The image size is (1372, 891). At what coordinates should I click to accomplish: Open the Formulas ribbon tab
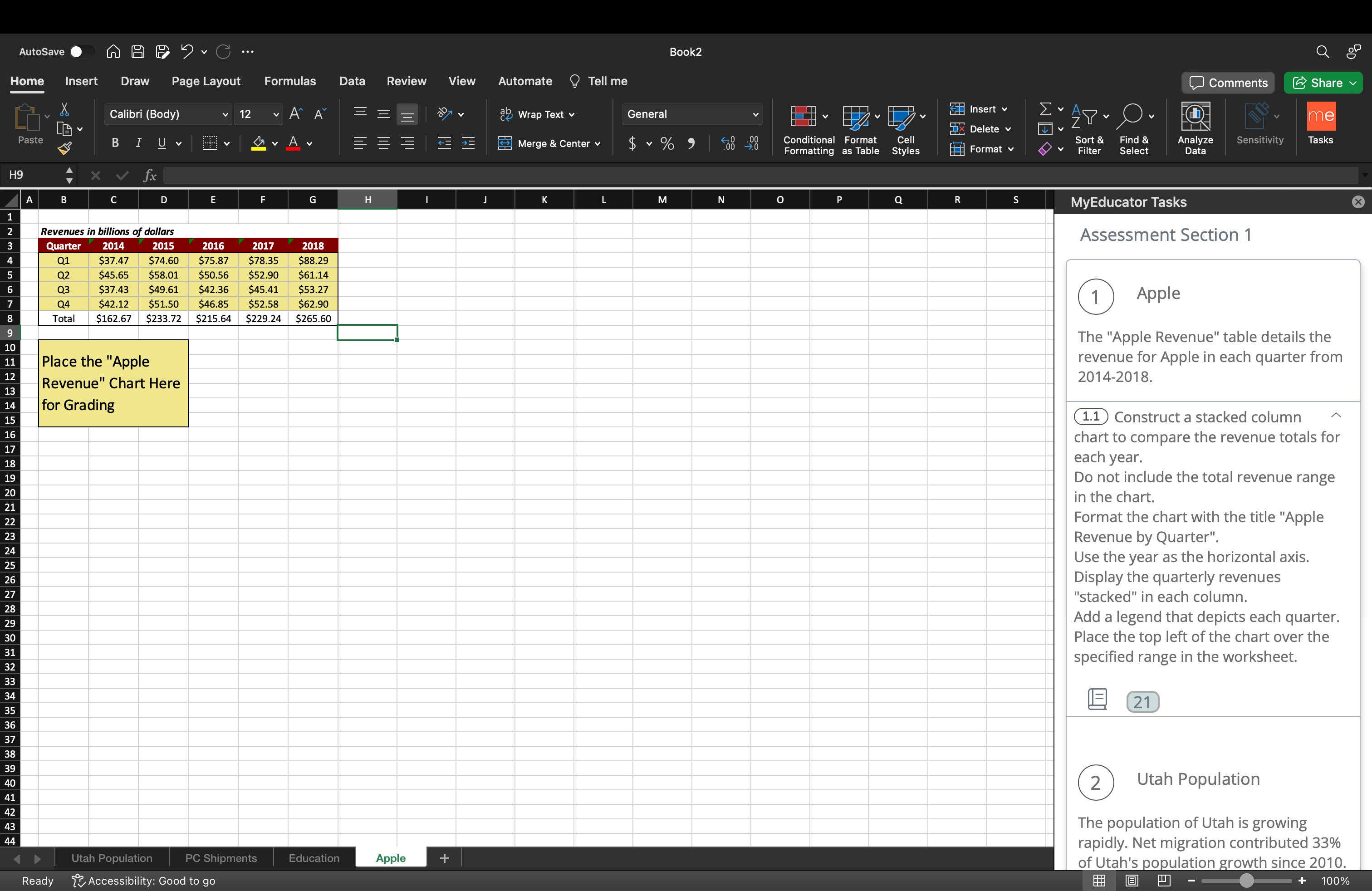(289, 81)
